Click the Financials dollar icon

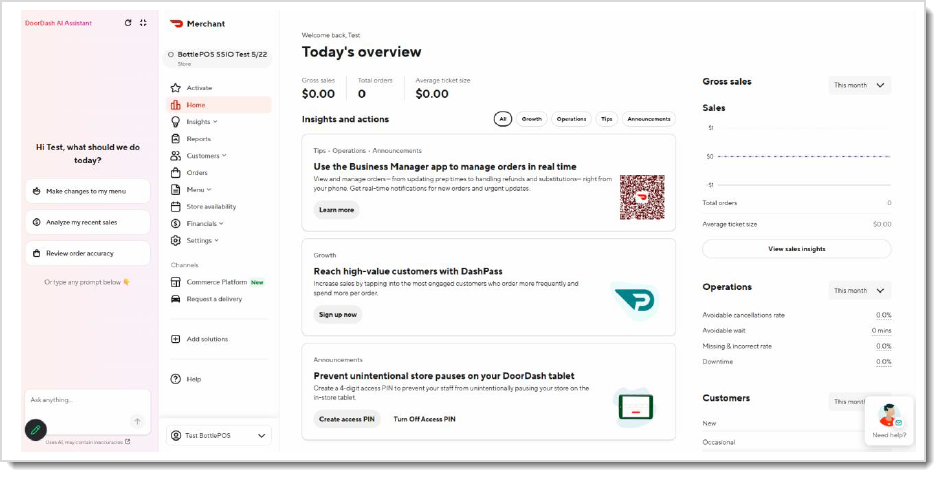[175, 223]
